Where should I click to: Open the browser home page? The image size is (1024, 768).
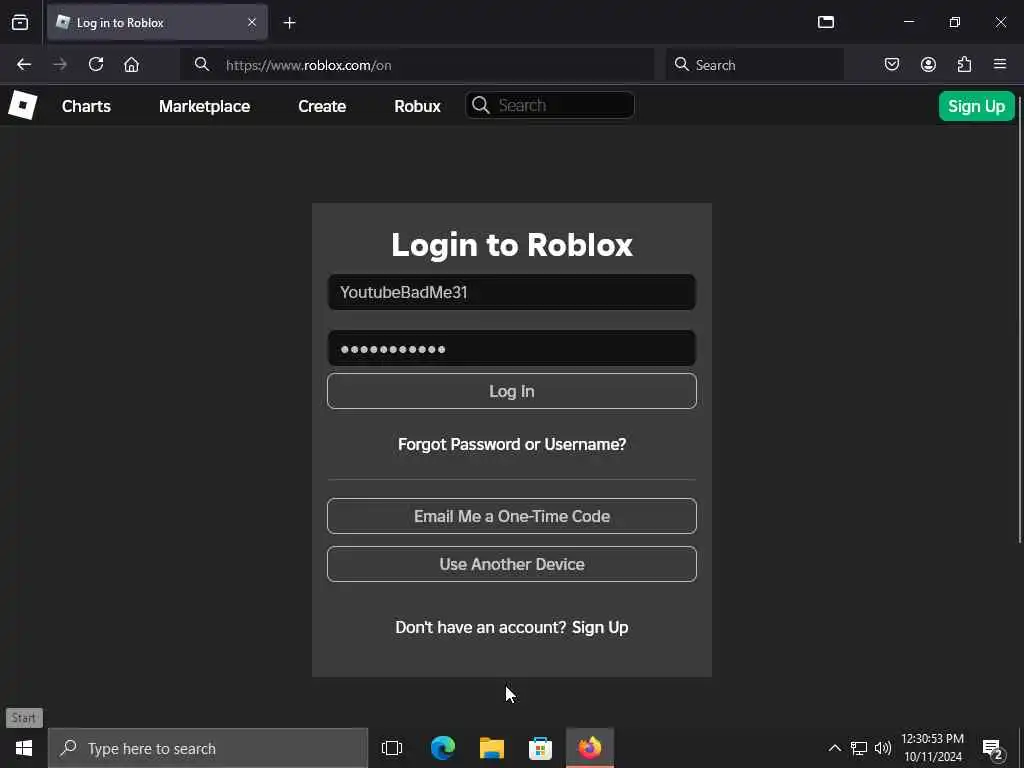point(131,65)
